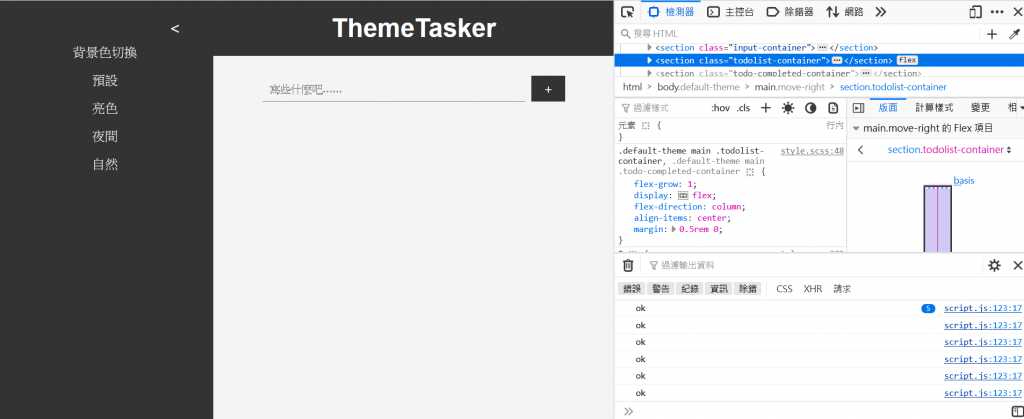Open the DevTools three-dot options menu
This screenshot has width=1024, height=419.
pos(997,12)
